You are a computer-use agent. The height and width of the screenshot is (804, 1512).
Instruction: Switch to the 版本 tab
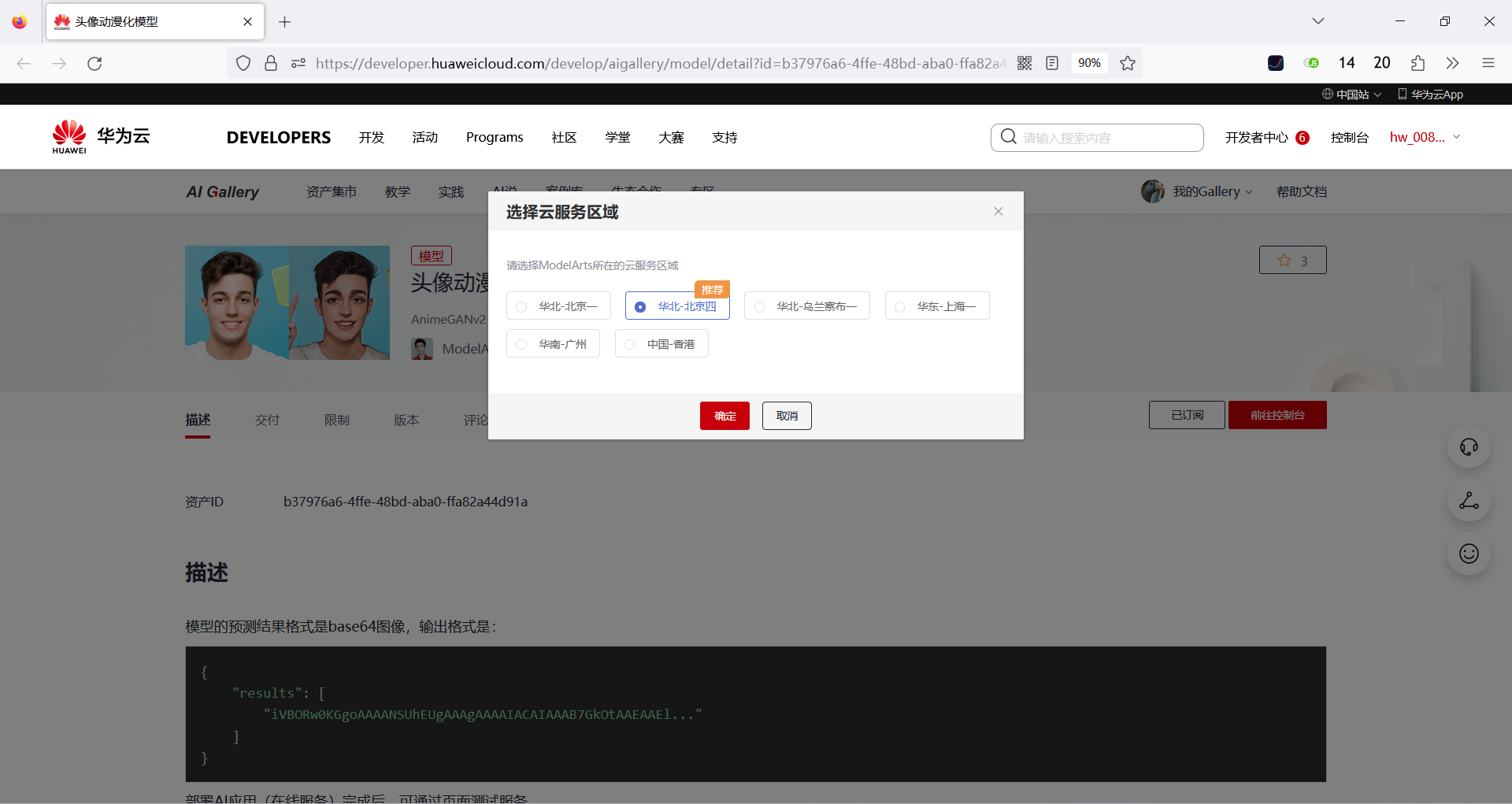[406, 420]
